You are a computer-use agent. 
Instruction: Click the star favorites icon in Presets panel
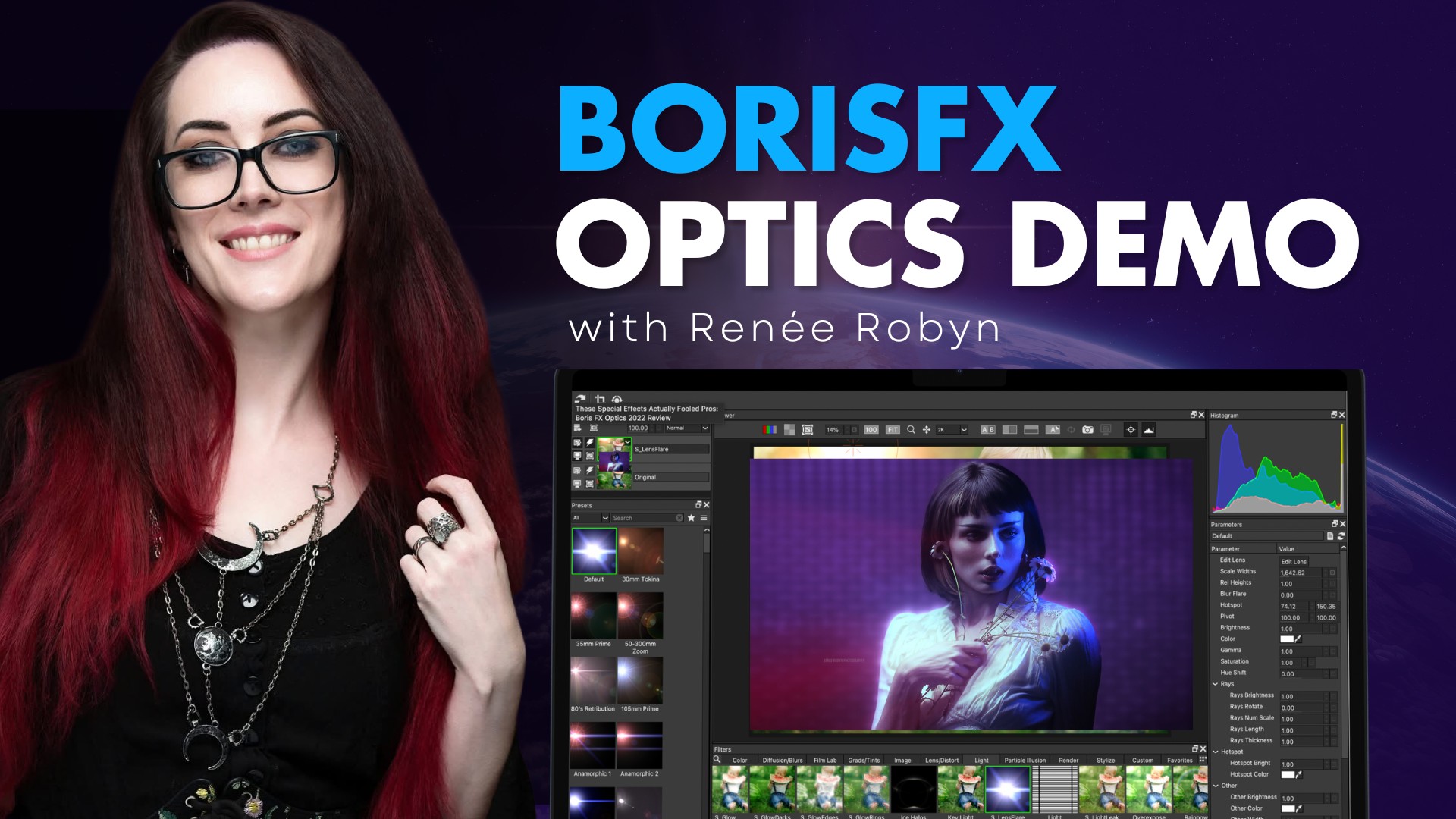click(691, 517)
